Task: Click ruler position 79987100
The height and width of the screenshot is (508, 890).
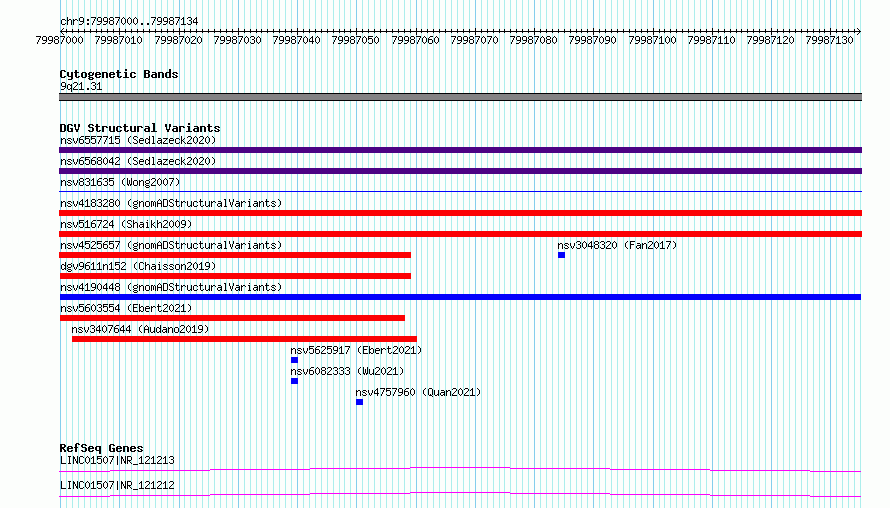Action: click(x=652, y=40)
